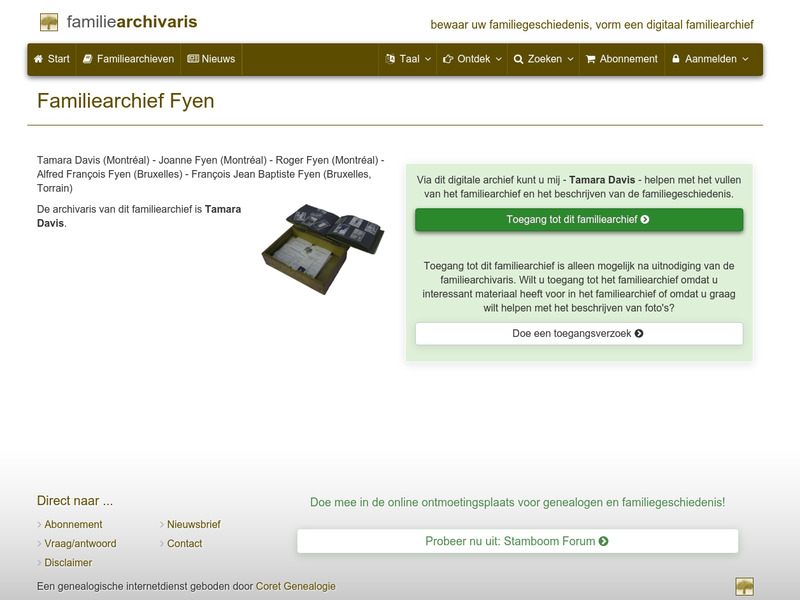Open the Coret Genealogie link
This screenshot has height=600, width=800.
click(x=296, y=587)
